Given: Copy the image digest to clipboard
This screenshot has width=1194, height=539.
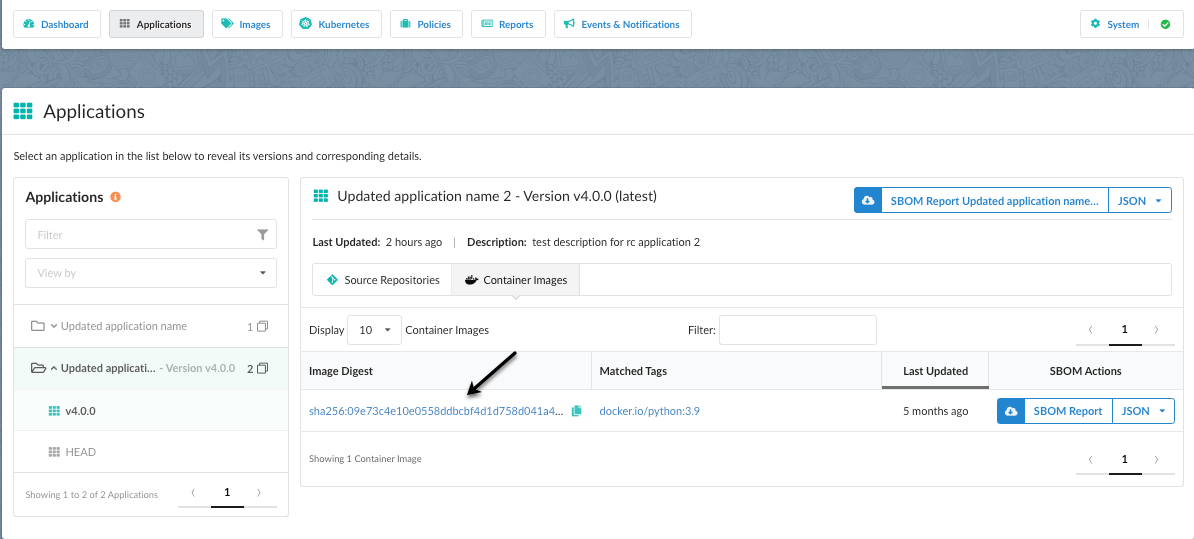Looking at the screenshot, I should pyautogui.click(x=576, y=411).
